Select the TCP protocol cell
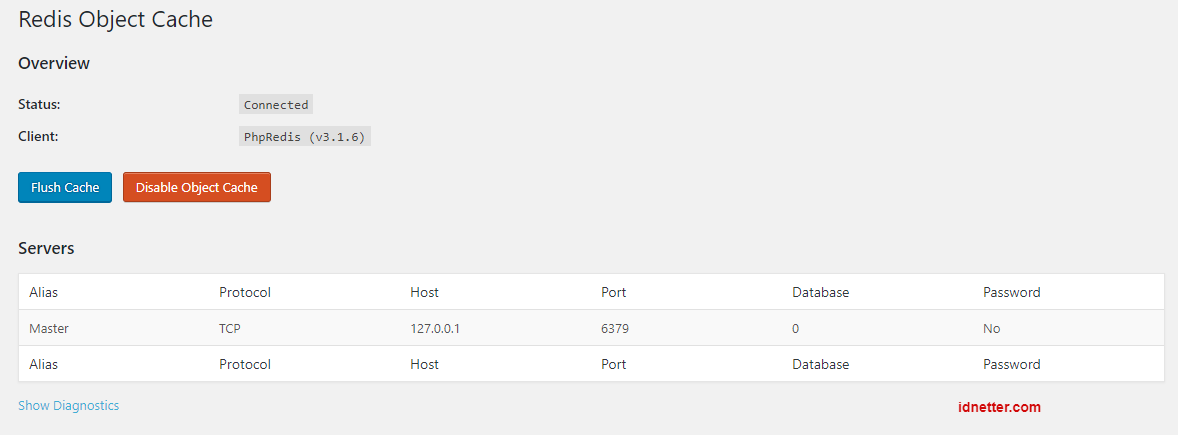The height and width of the screenshot is (435, 1178). (230, 328)
